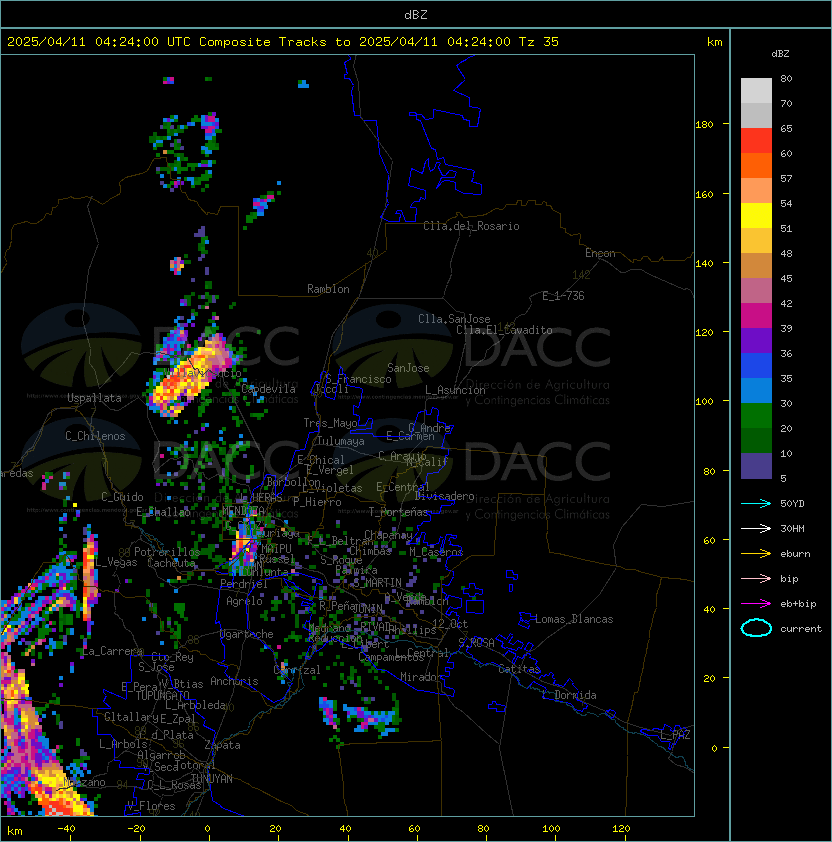Click the 'TUNUYAN' map label
This screenshot has height=842, width=832.
pos(212,779)
